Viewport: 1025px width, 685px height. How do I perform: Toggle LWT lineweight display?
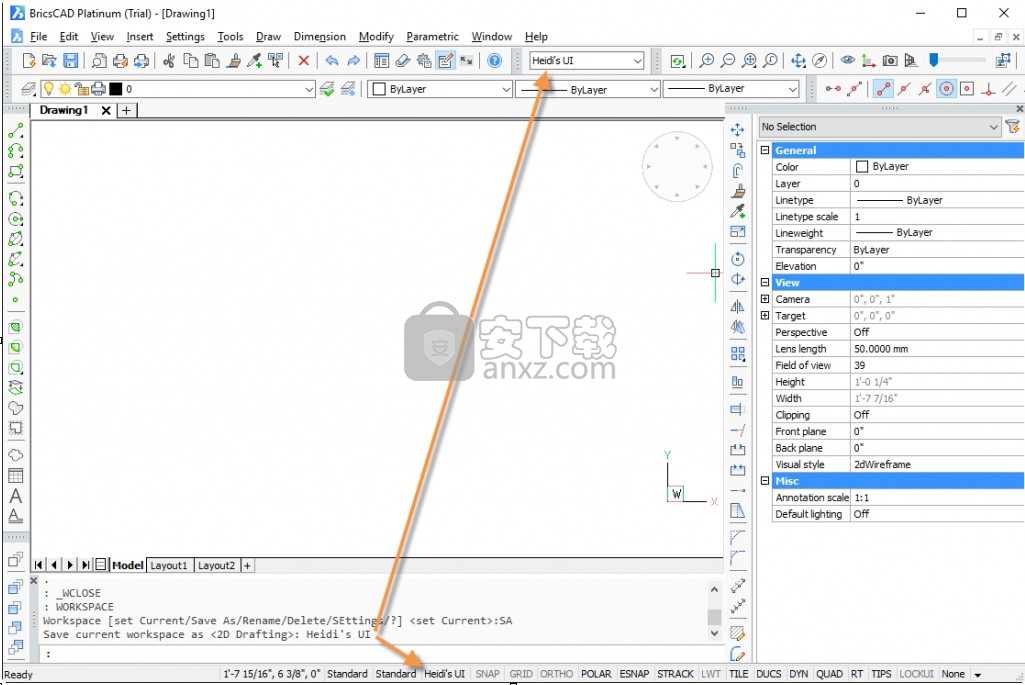click(711, 674)
